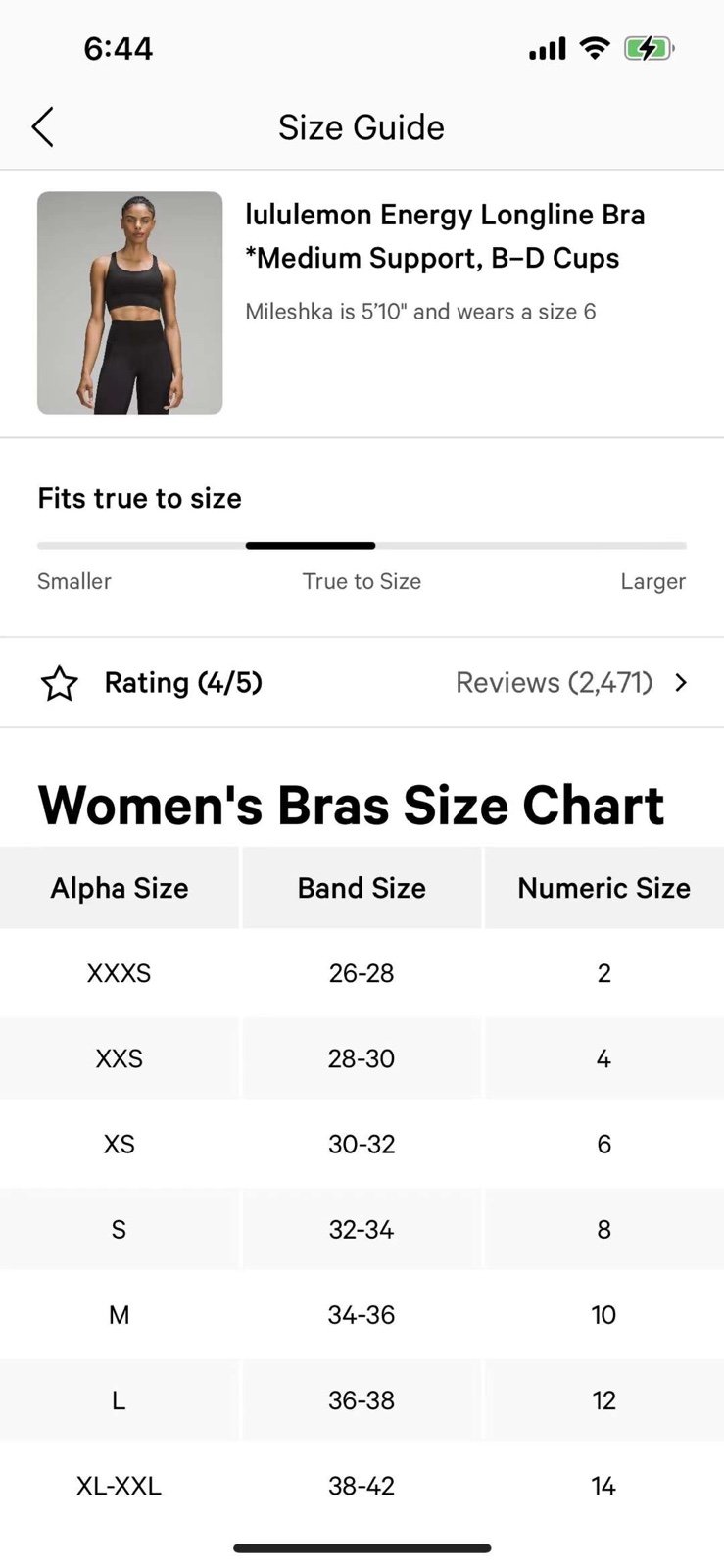This screenshot has width=724, height=1568.
Task: Tap the Rating (4/5) label
Action: [183, 682]
